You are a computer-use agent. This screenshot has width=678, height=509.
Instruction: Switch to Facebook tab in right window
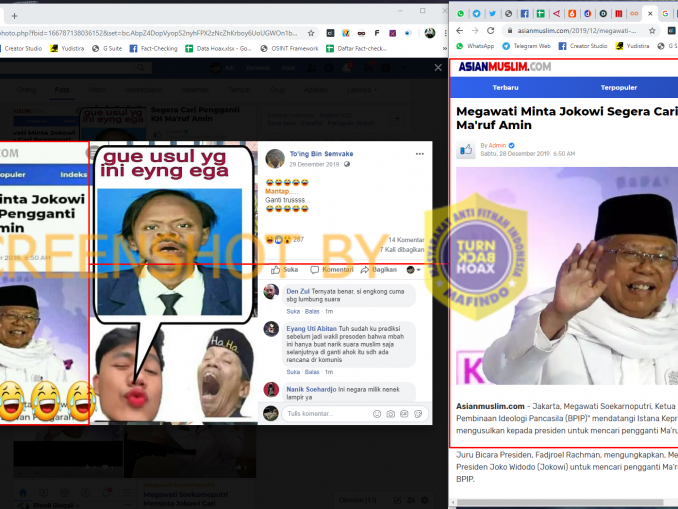tap(524, 14)
